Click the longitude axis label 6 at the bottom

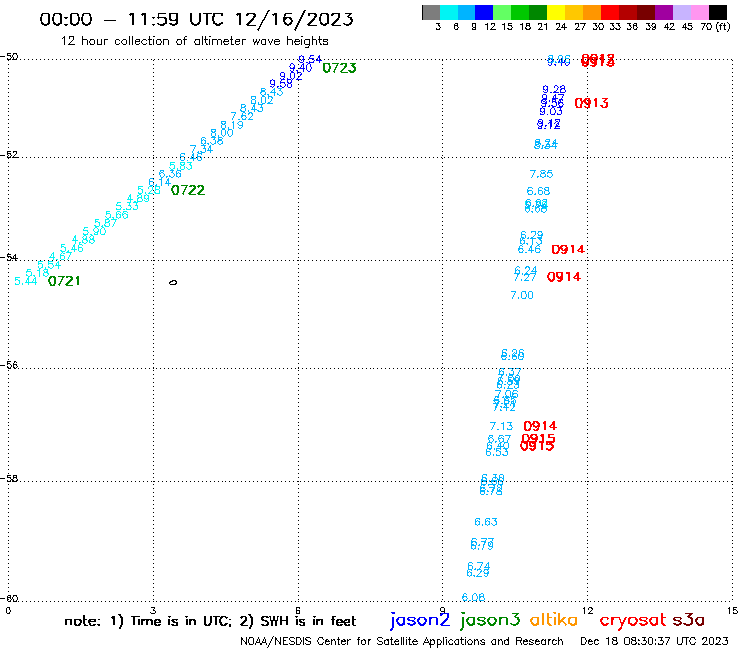[x=298, y=610]
